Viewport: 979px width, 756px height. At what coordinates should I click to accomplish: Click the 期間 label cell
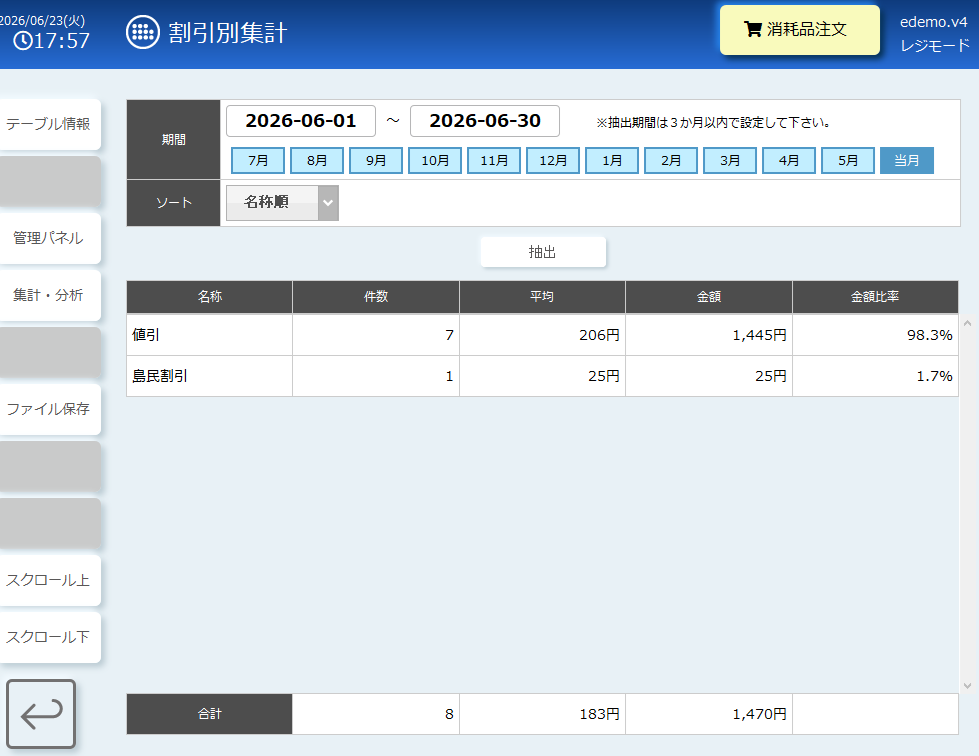click(x=174, y=140)
